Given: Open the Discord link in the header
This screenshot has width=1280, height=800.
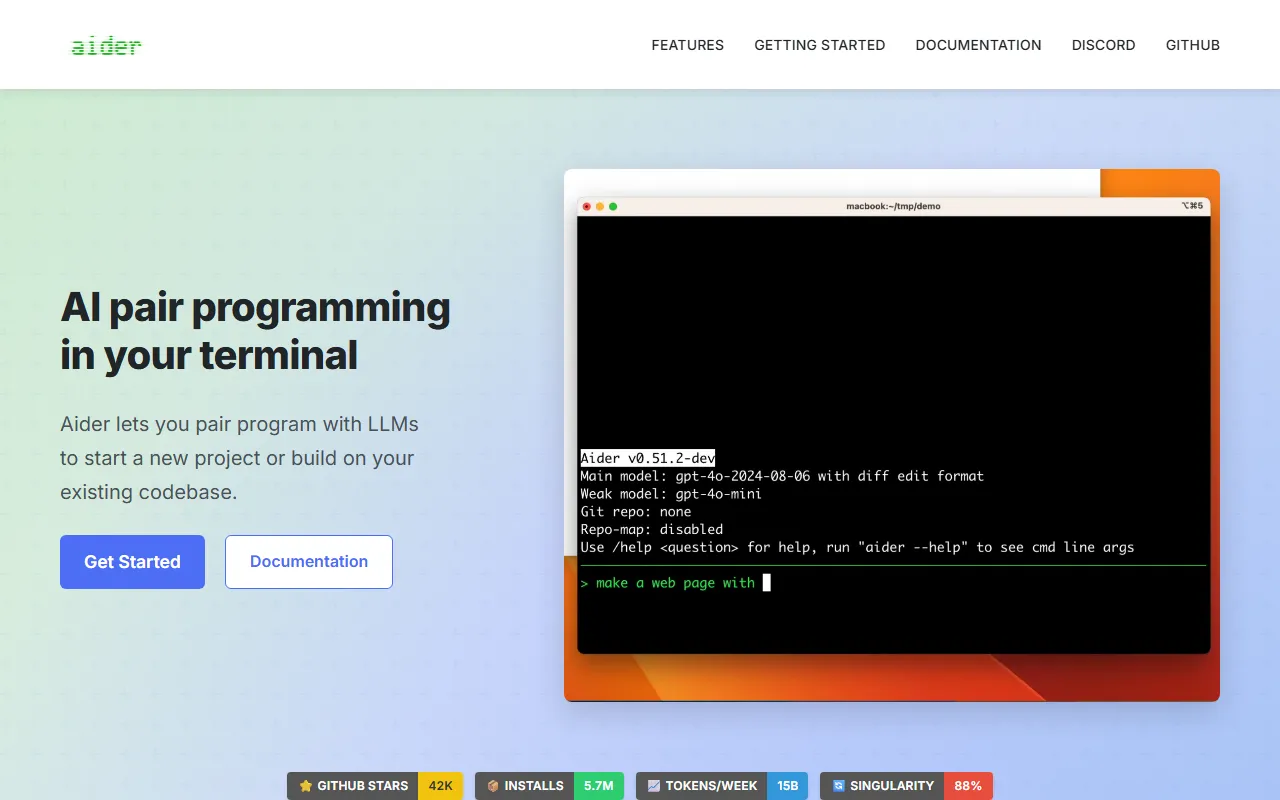Looking at the screenshot, I should click(x=1103, y=45).
